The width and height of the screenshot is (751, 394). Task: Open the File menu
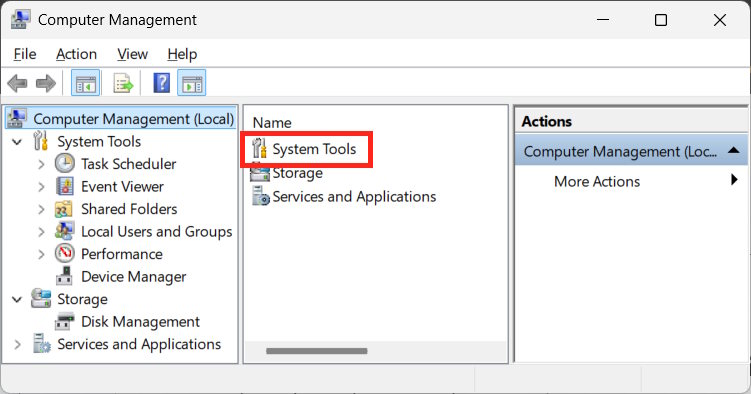(25, 54)
